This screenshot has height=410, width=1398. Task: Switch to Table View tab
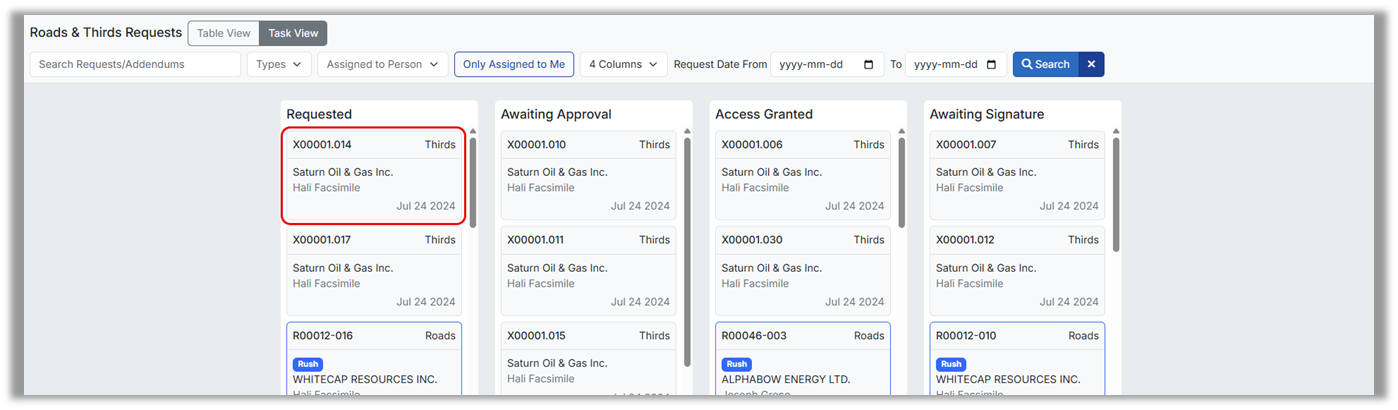click(223, 33)
